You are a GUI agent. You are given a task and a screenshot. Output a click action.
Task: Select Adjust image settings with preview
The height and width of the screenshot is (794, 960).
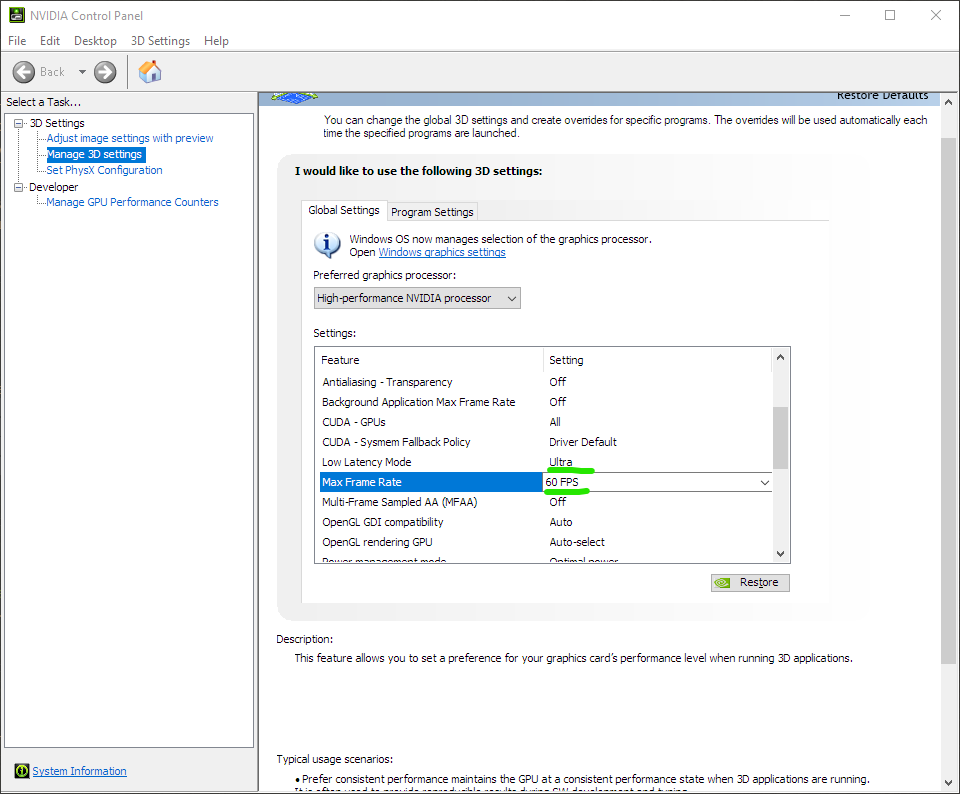[x=130, y=138]
